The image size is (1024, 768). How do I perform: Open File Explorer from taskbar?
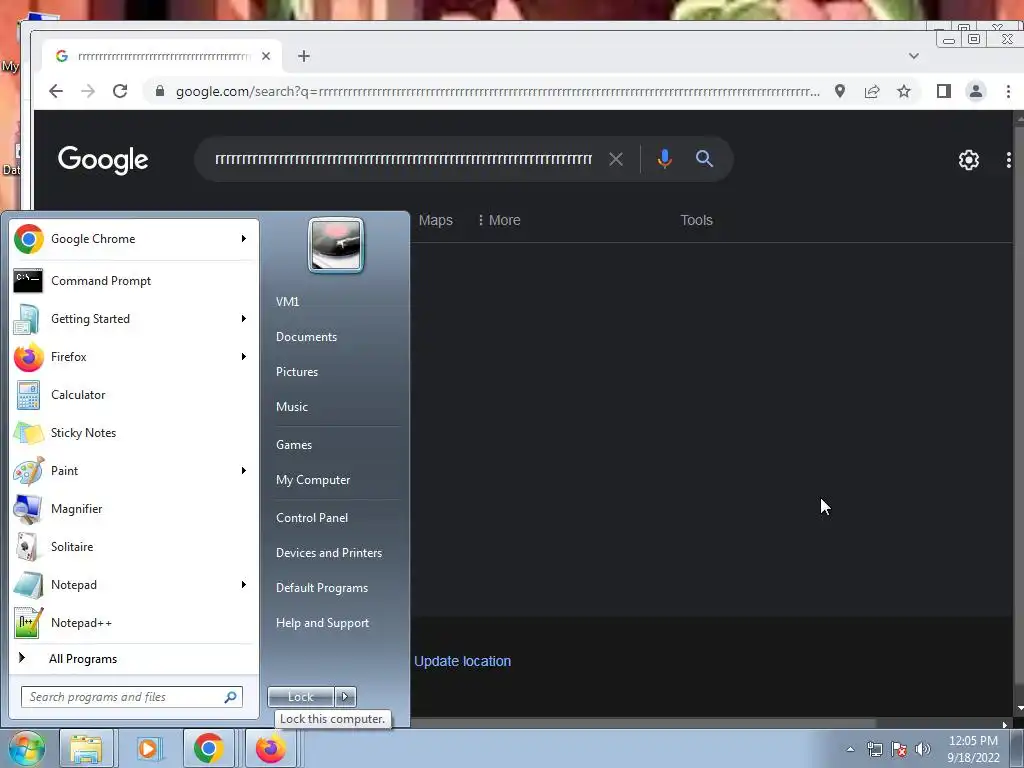[x=86, y=748]
